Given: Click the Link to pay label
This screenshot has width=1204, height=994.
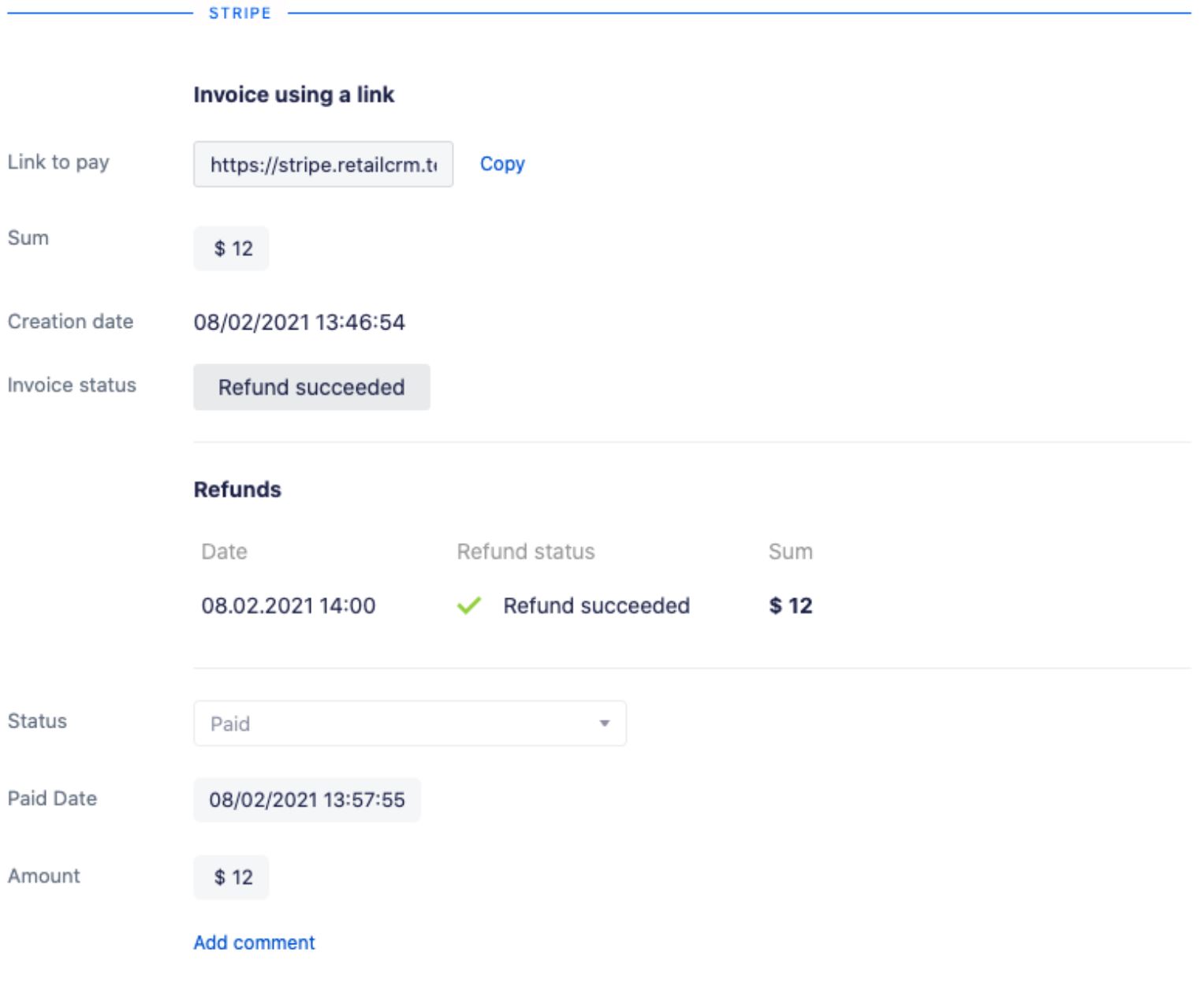Looking at the screenshot, I should pos(58,162).
